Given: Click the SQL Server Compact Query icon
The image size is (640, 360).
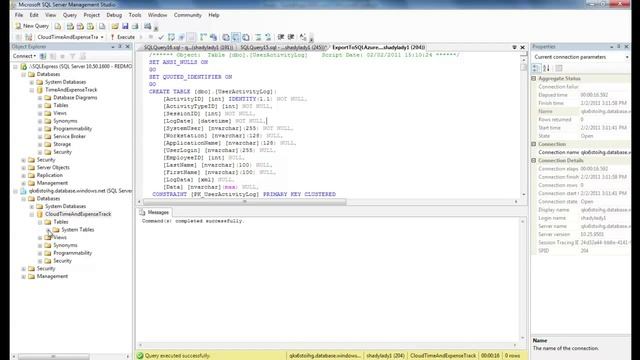Looking at the screenshot, I should (x=102, y=26).
